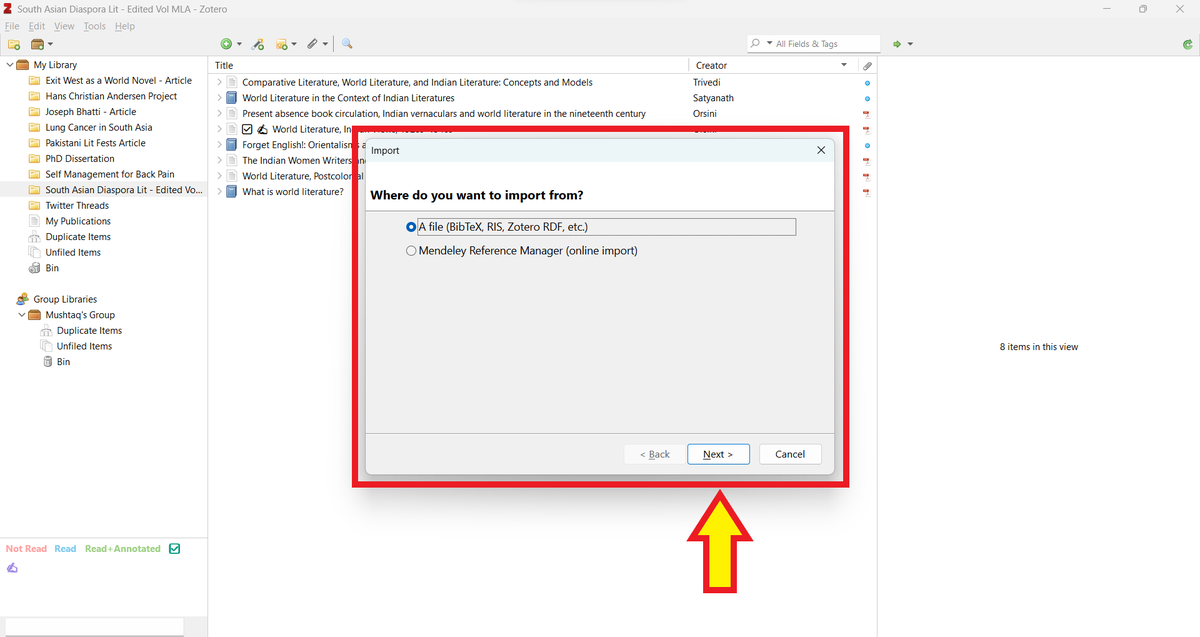Open the View menu
Screen dimensions: 1200x637
64,26
